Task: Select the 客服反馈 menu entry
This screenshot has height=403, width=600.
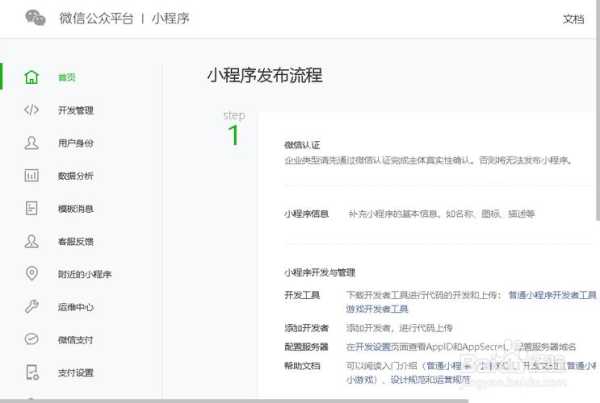Action: coord(76,241)
